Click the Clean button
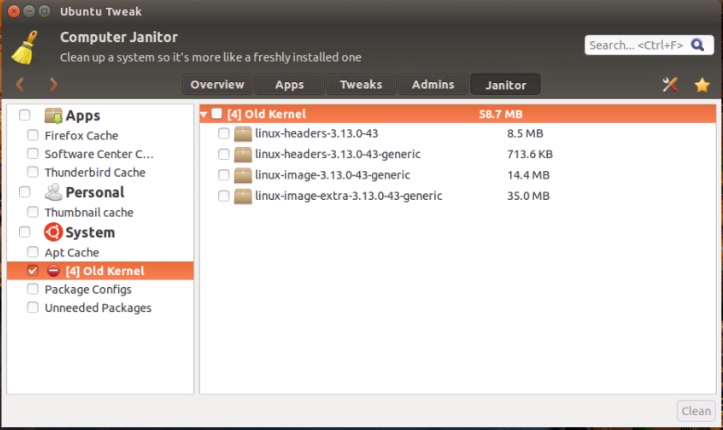 (696, 411)
